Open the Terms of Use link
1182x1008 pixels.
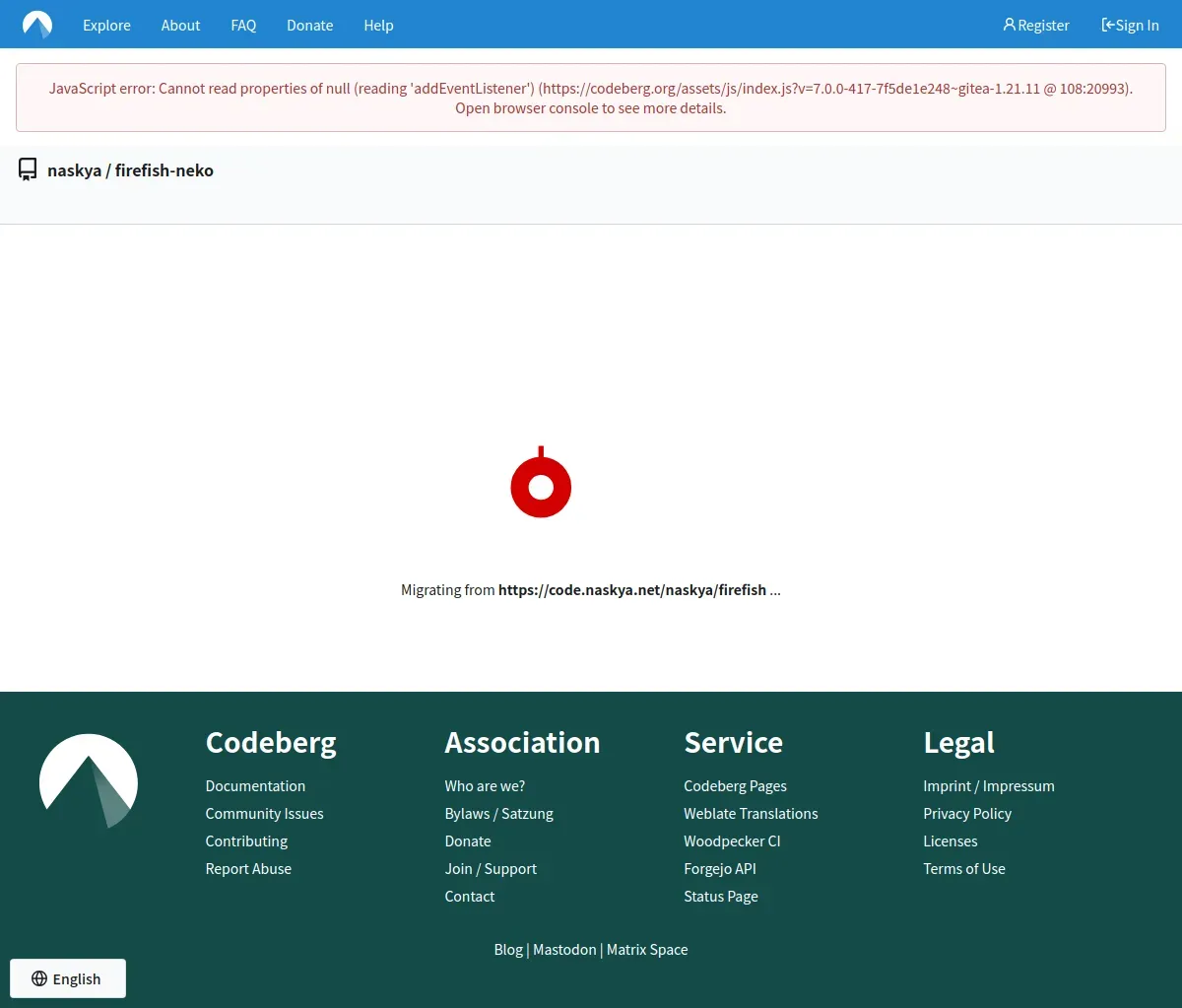(964, 869)
